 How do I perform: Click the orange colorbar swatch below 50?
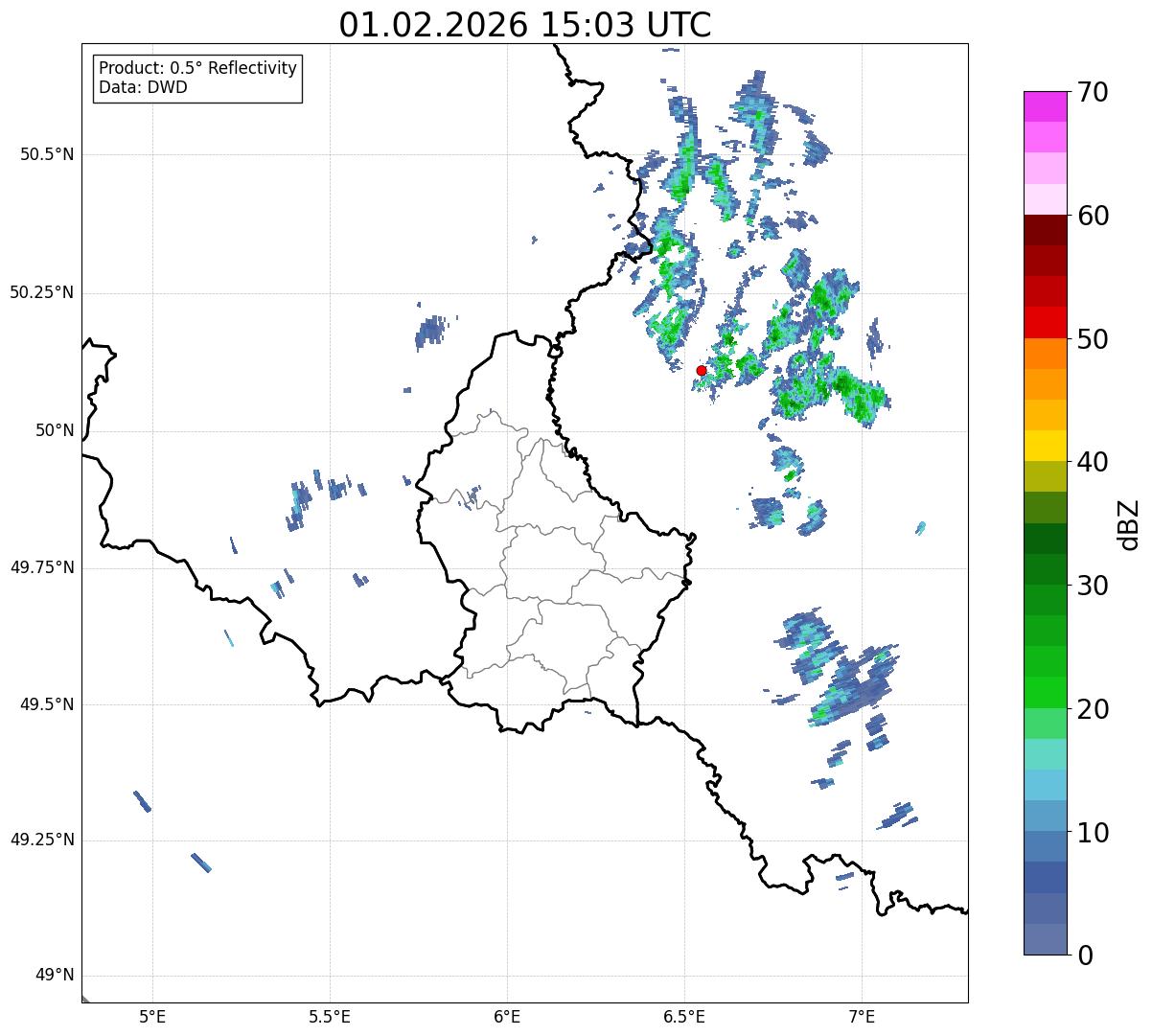point(1046,354)
